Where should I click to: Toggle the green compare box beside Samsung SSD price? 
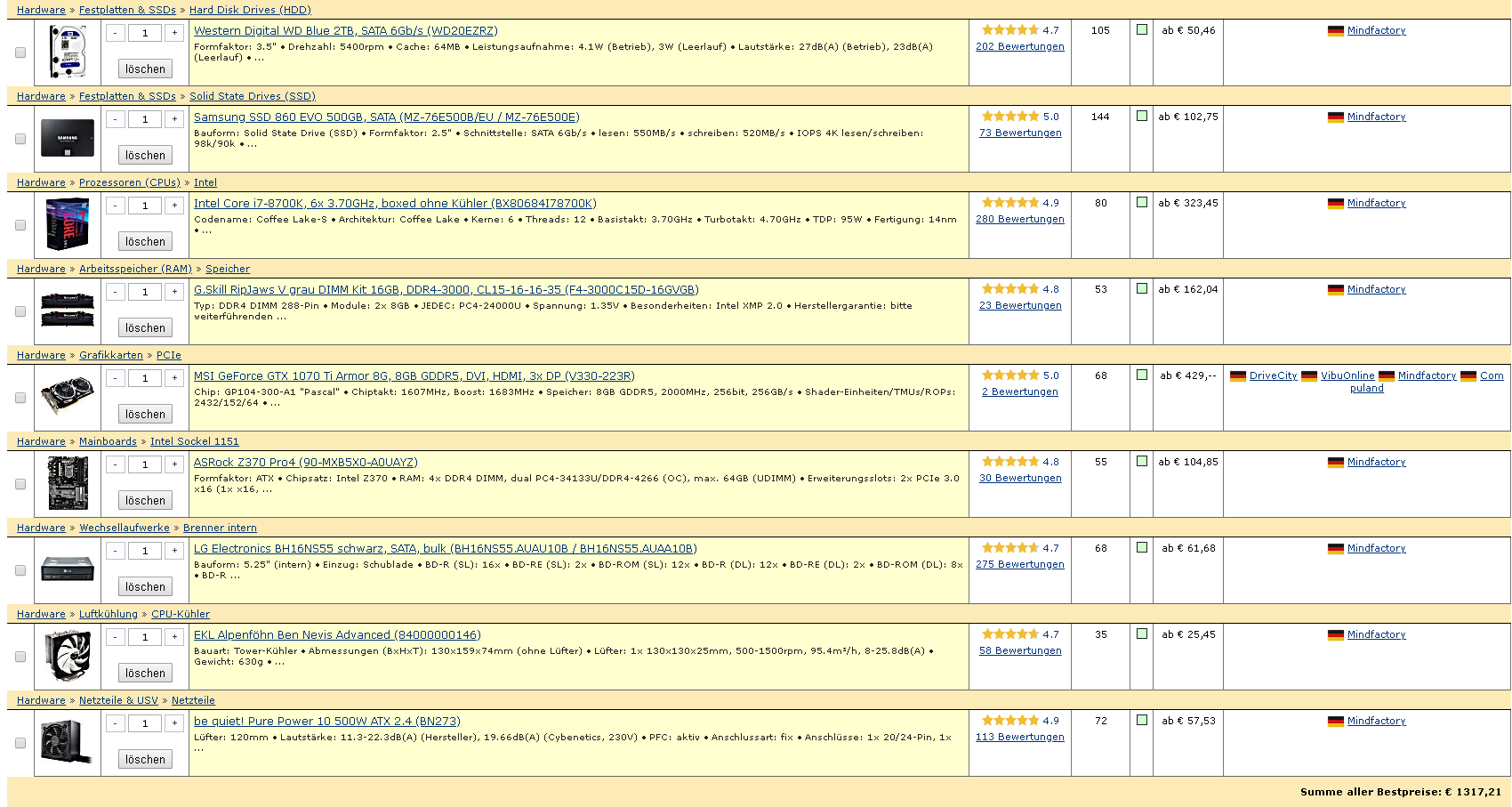[1142, 116]
